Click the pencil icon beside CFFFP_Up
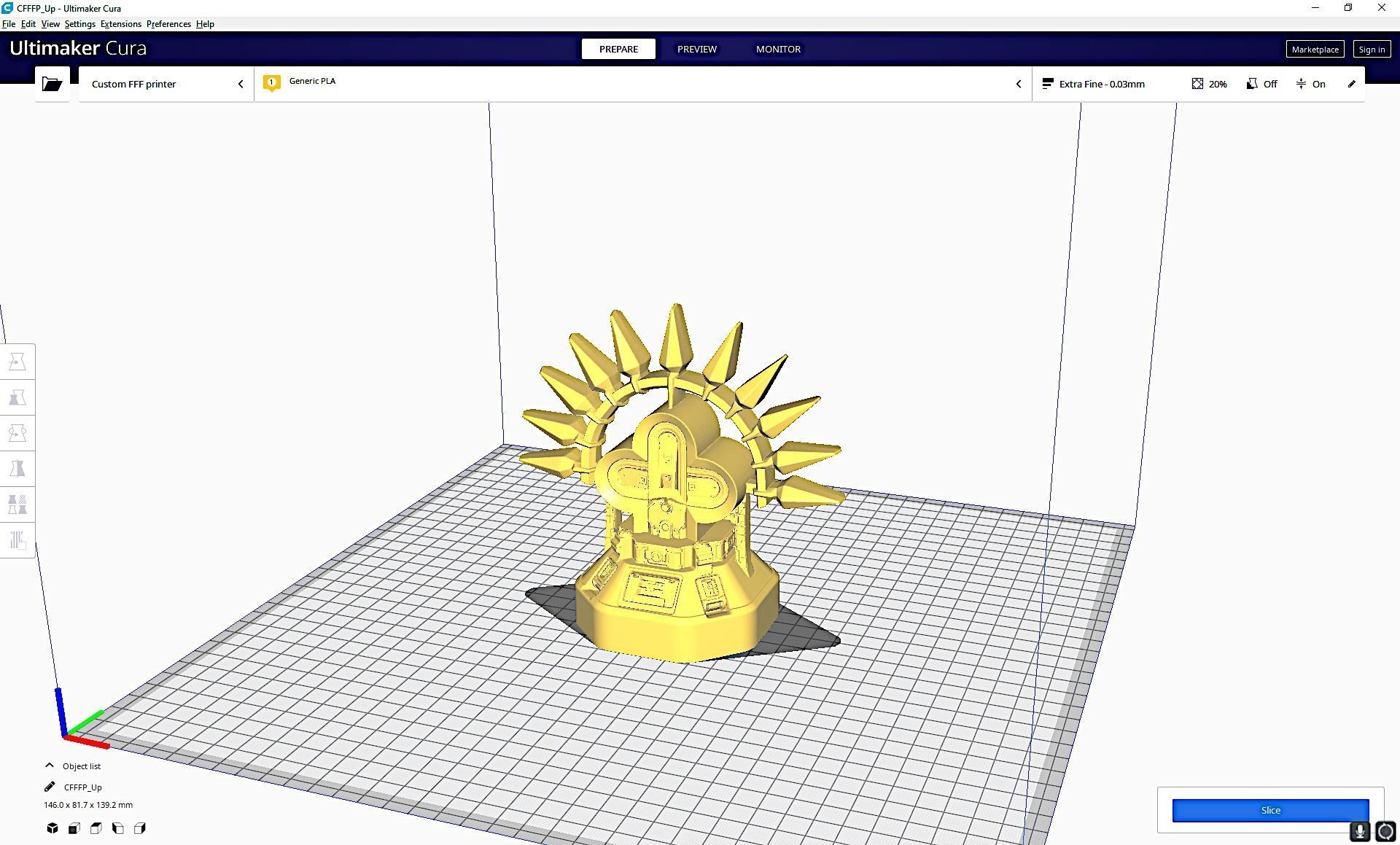The width and height of the screenshot is (1400, 845). 50,787
